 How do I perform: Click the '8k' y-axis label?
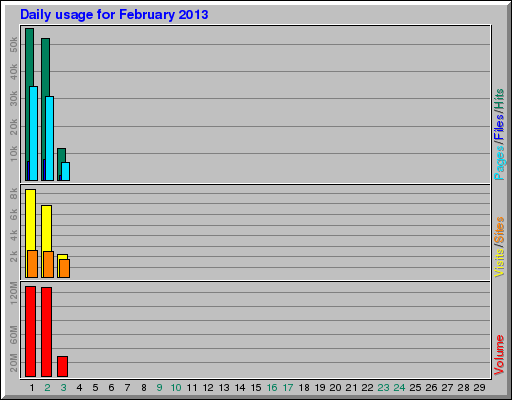click(13, 193)
